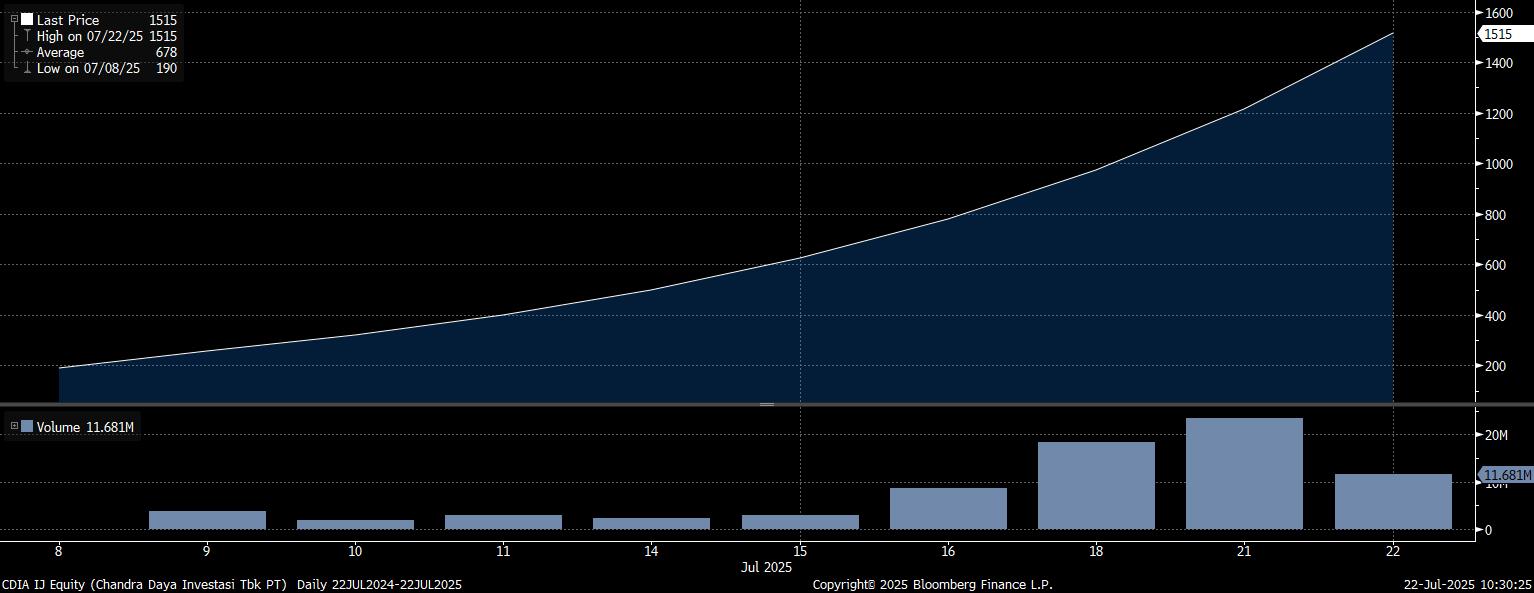Viewport: 1534px width, 593px height.
Task: Click the Volume 11.681M legend label
Action: tap(85, 427)
